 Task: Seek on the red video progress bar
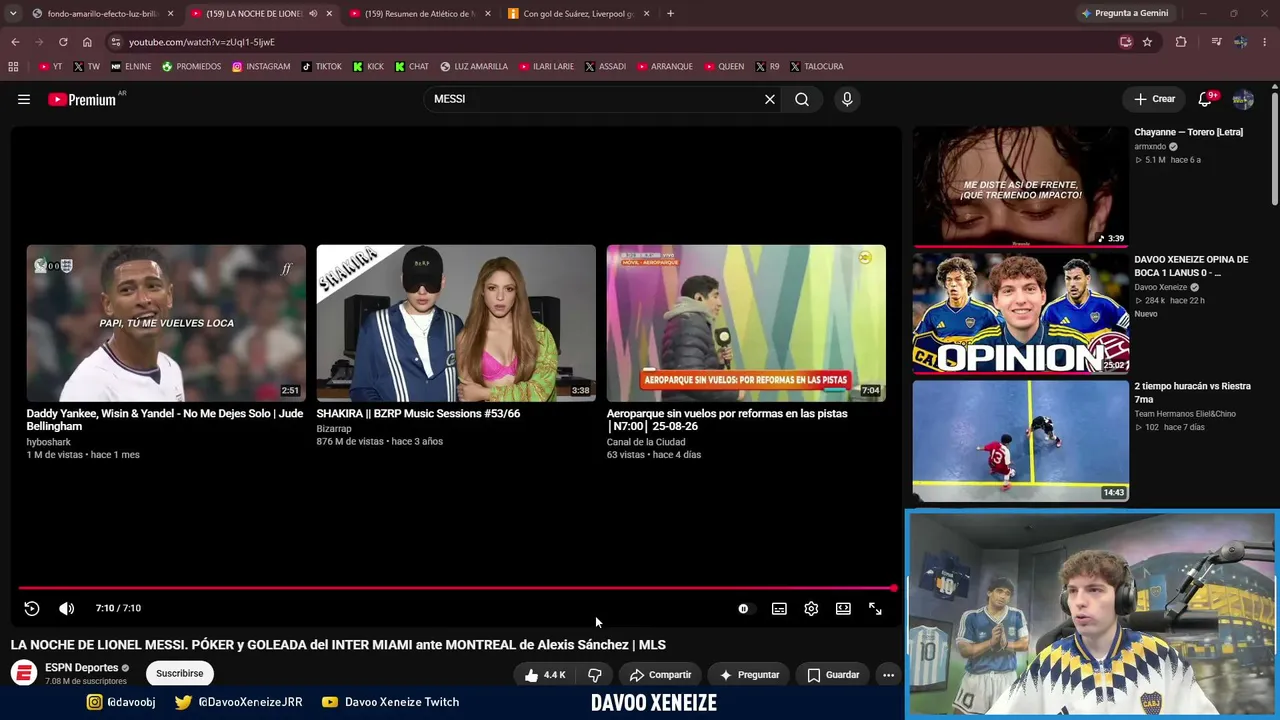(456, 588)
